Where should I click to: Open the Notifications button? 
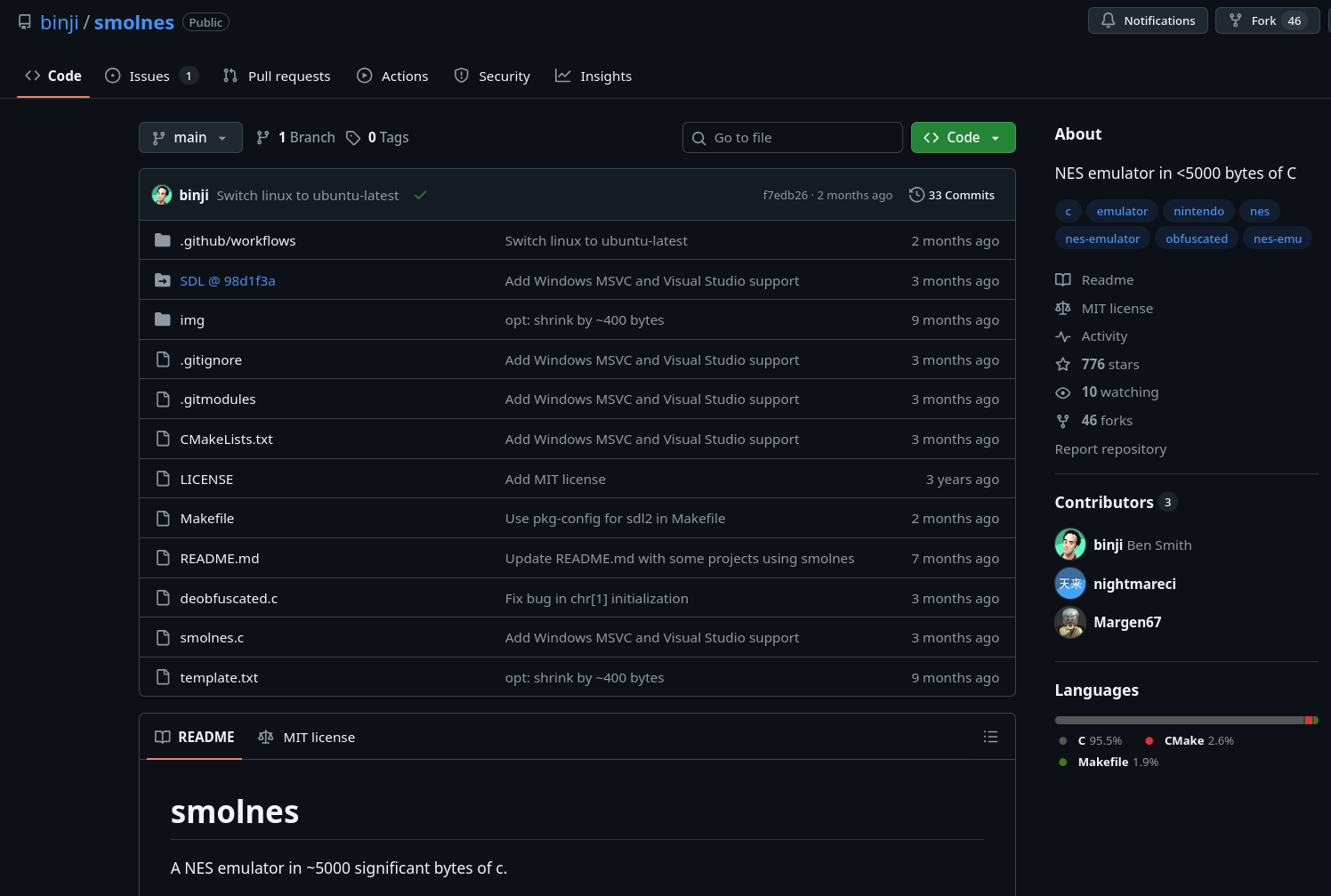pos(1148,20)
